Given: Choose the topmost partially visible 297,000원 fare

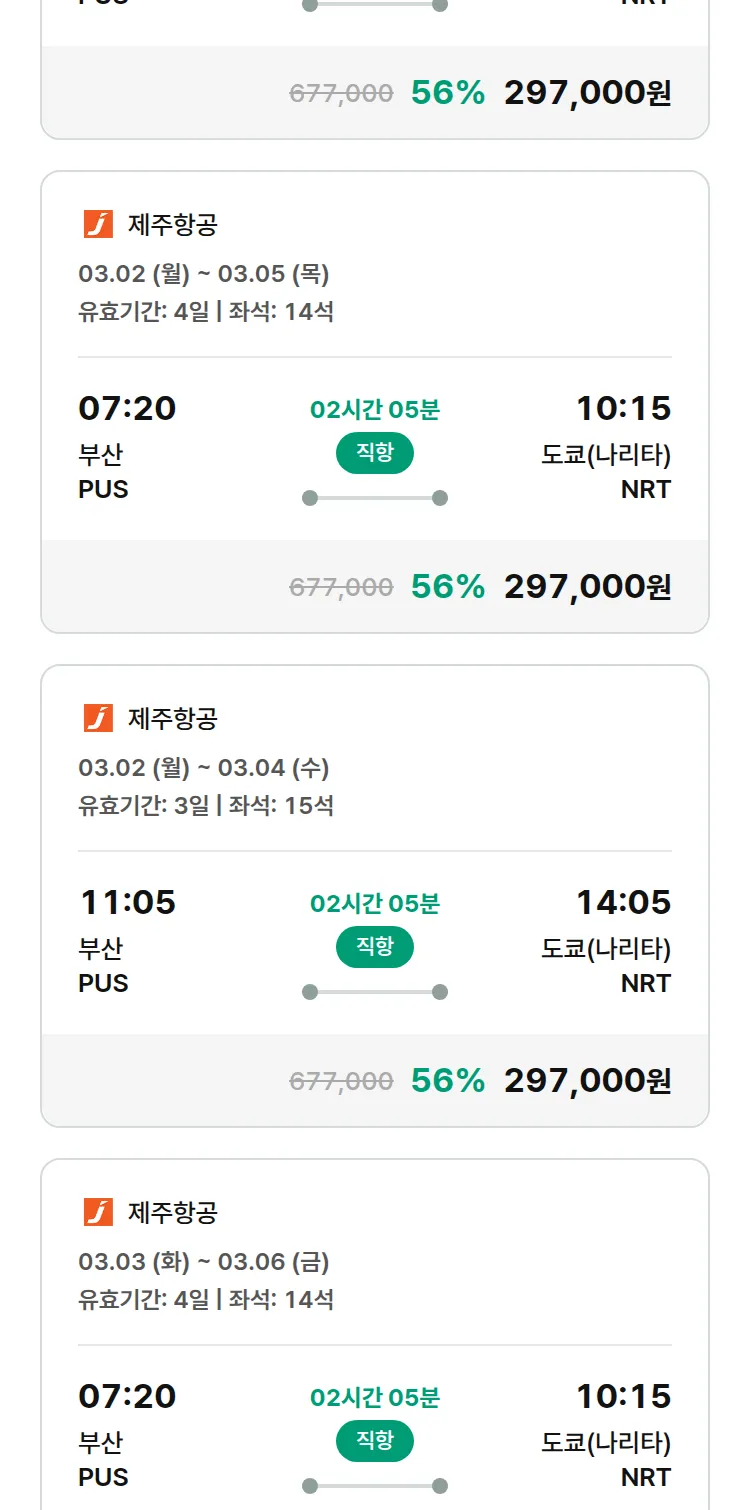Looking at the screenshot, I should [587, 93].
